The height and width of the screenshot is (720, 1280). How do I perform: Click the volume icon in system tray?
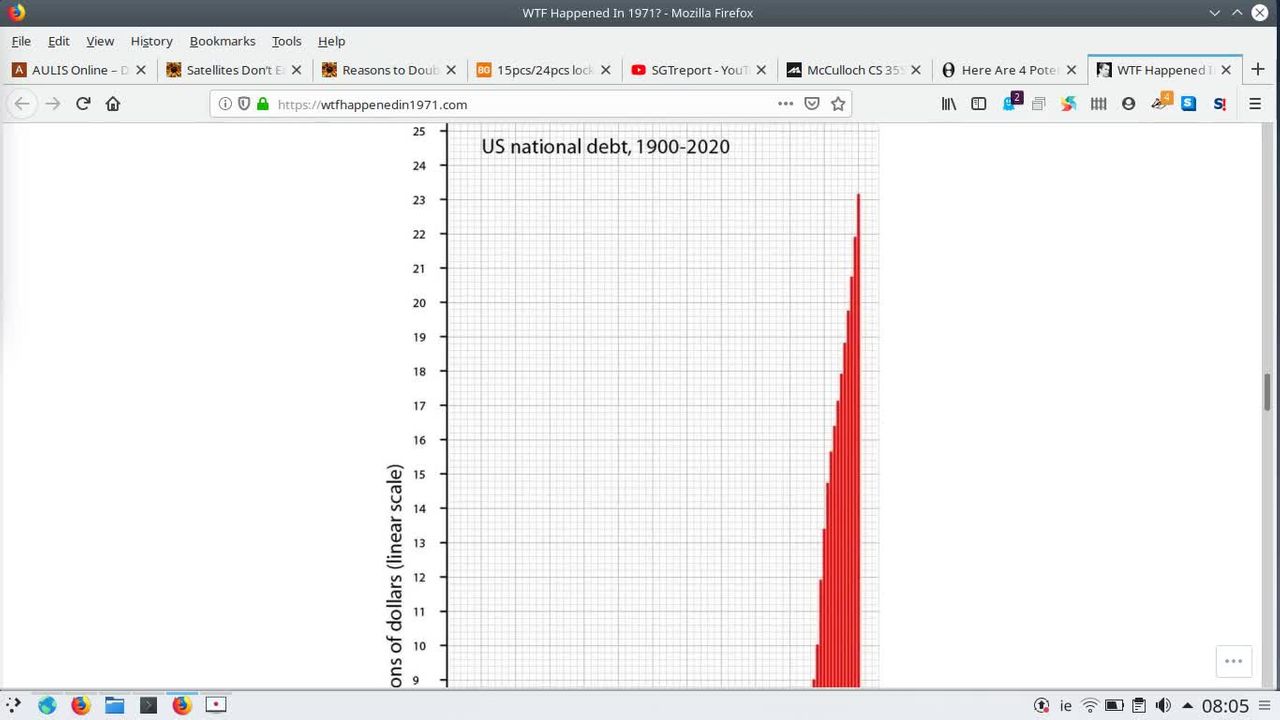[1163, 705]
